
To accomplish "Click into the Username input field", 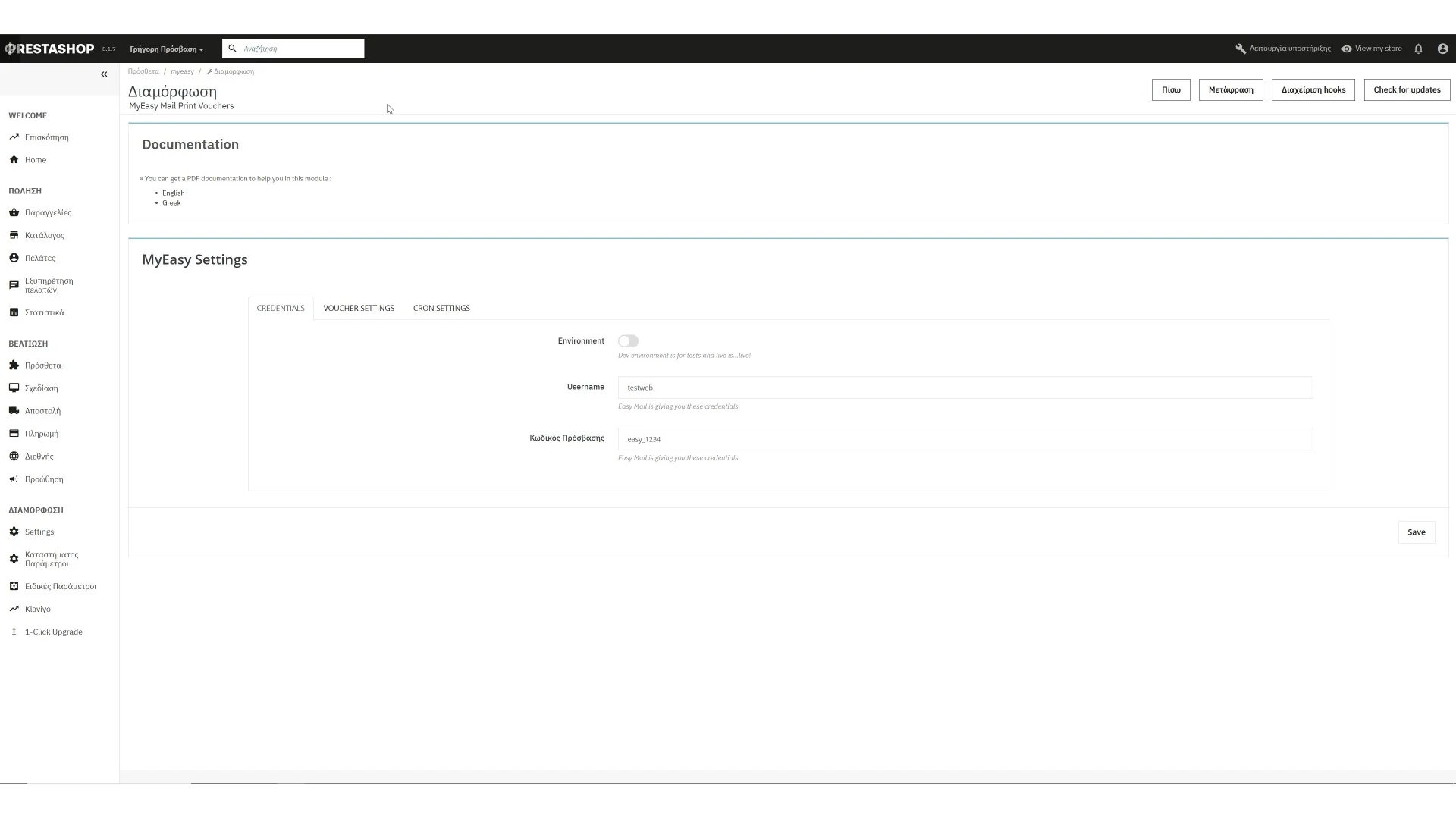I will [x=965, y=388].
